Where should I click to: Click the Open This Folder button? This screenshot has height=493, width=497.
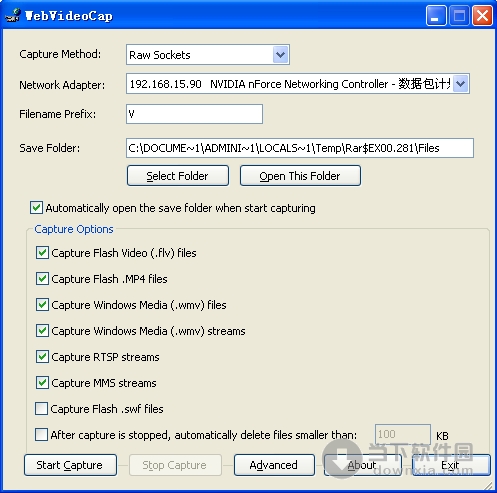click(300, 176)
